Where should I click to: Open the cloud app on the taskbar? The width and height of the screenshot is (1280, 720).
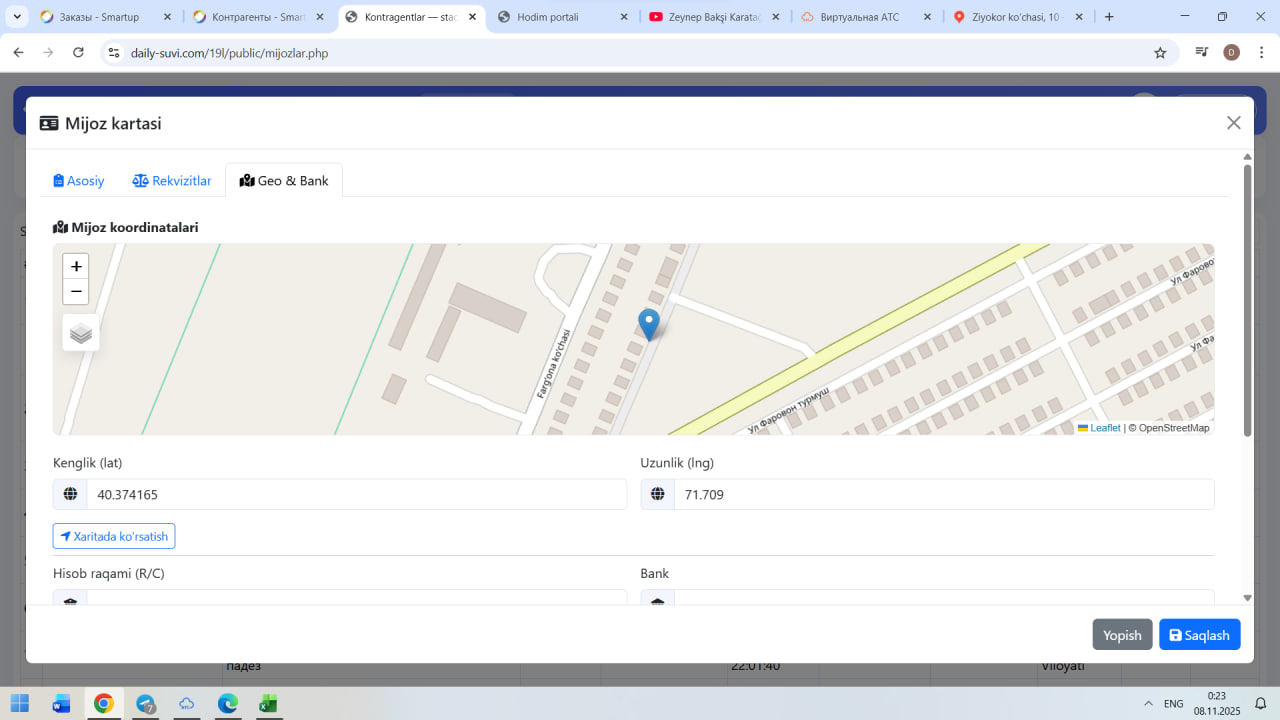pyautogui.click(x=186, y=704)
